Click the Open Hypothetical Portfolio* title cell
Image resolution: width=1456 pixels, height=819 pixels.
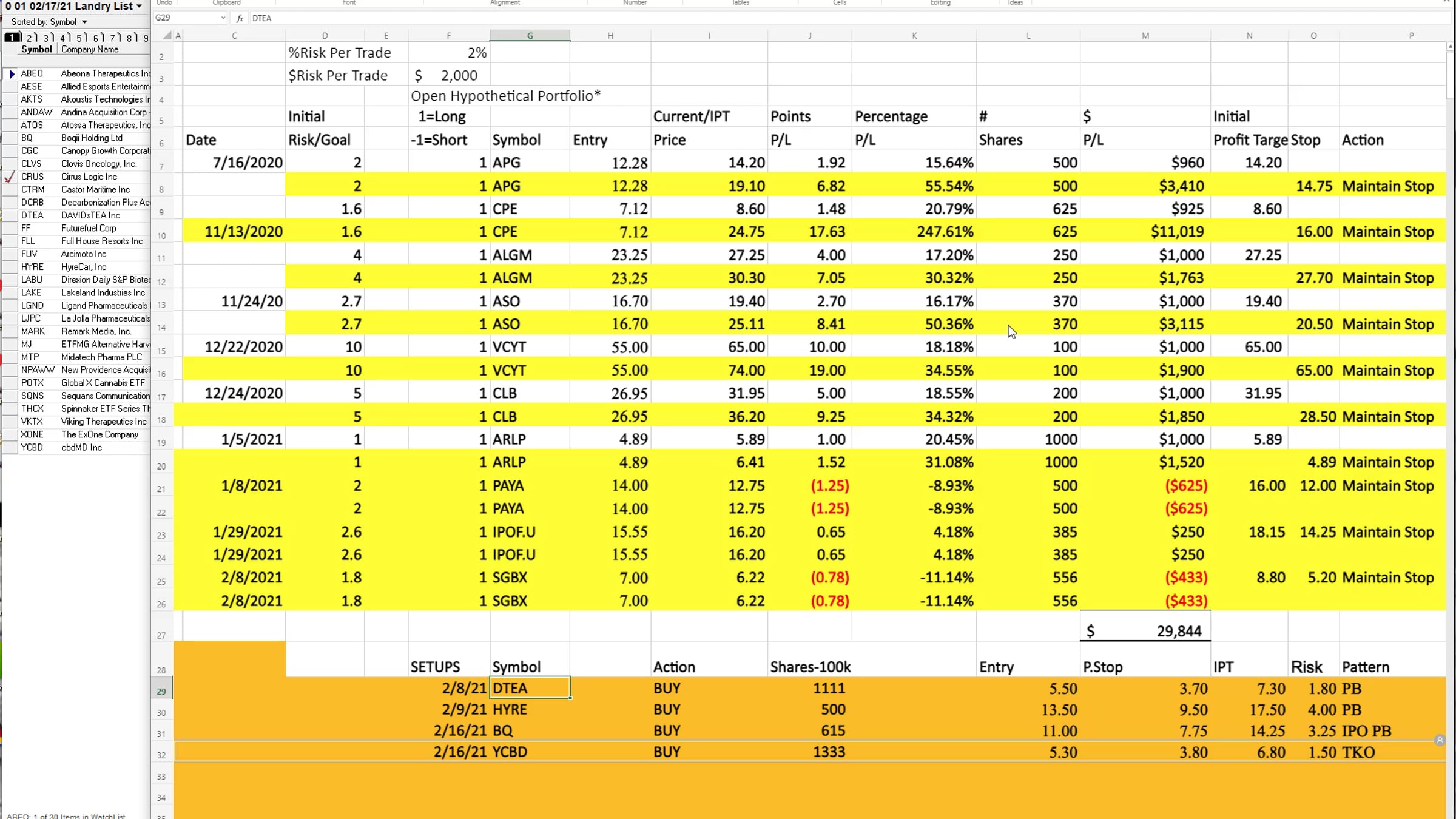click(x=506, y=96)
